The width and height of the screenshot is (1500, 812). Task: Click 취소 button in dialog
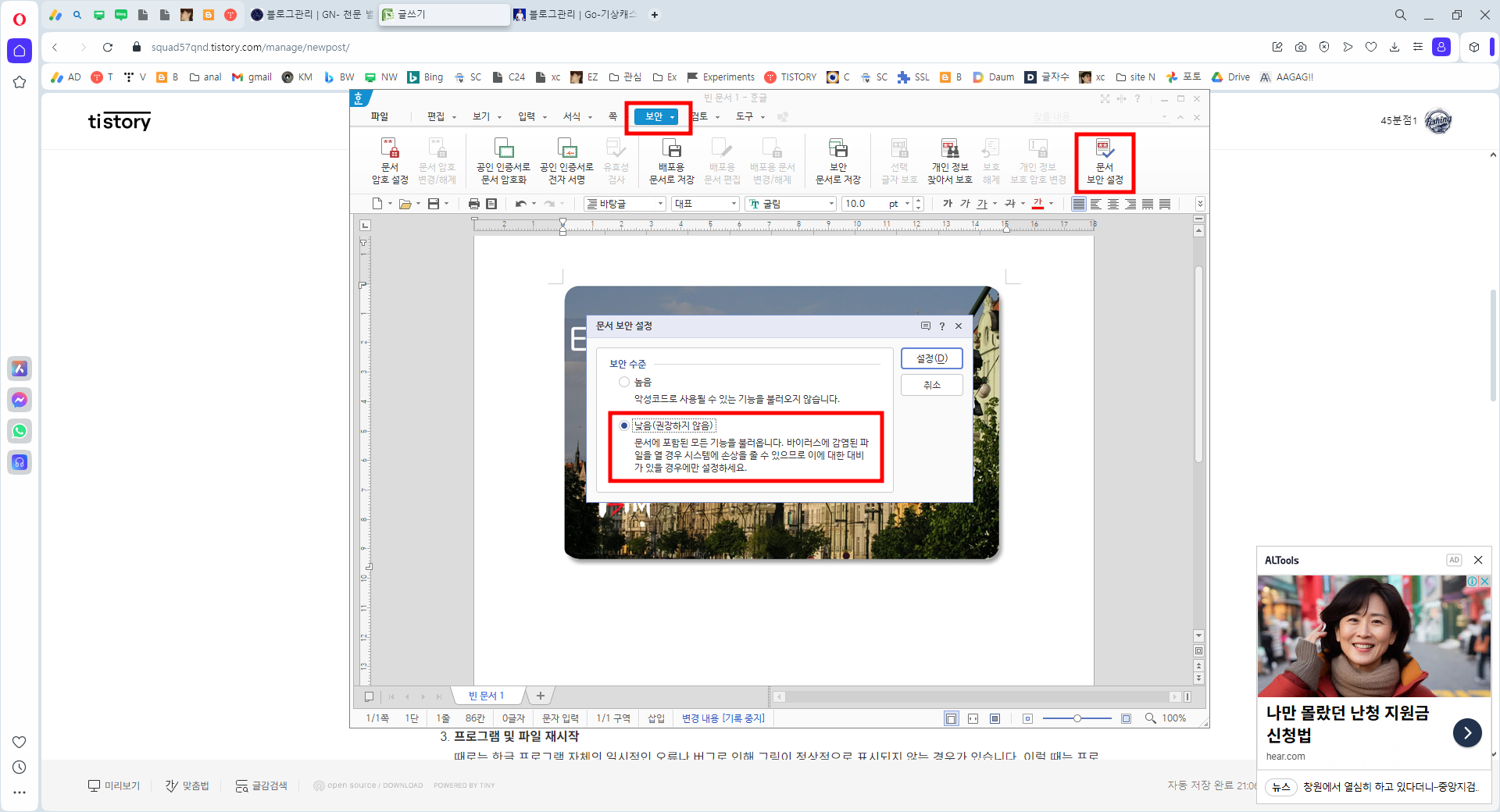coord(931,385)
